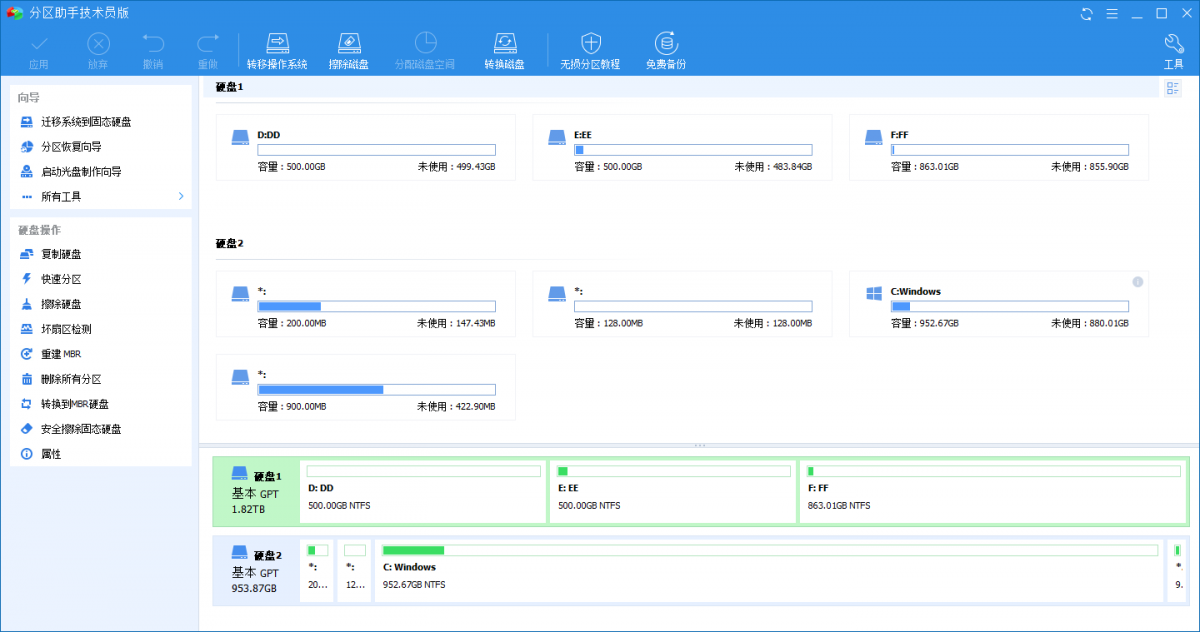Toggle the disk view layout icon above 硬盘1
The image size is (1200, 632).
click(x=1172, y=87)
